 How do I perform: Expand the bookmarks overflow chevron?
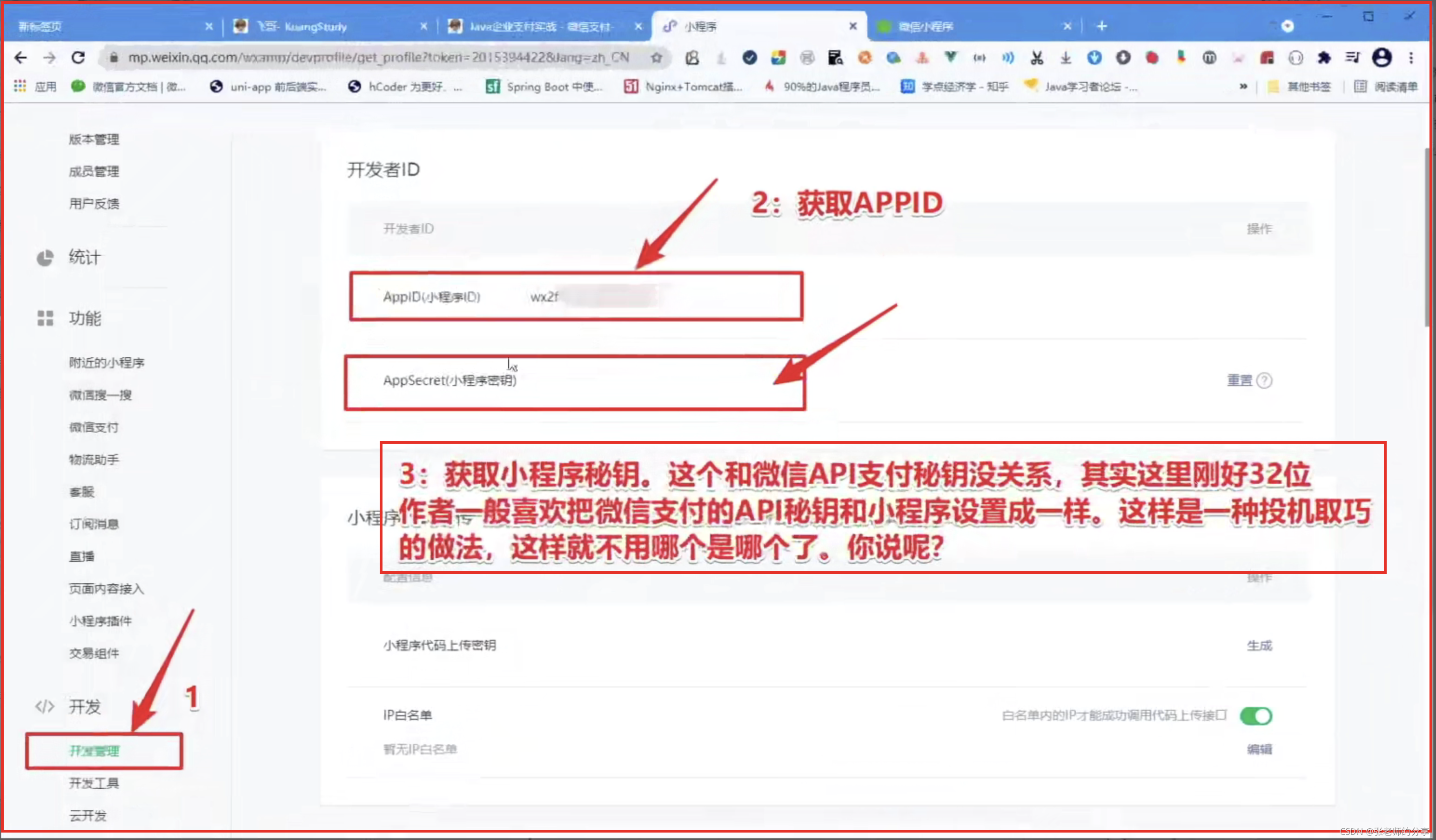click(x=1243, y=87)
